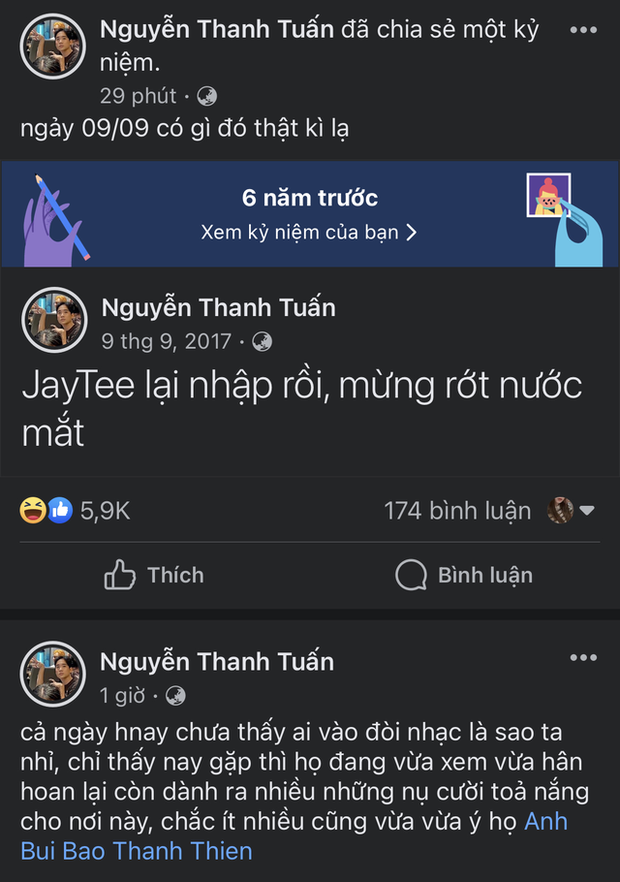Tap the speech bubble comment icon

pyautogui.click(x=411, y=575)
